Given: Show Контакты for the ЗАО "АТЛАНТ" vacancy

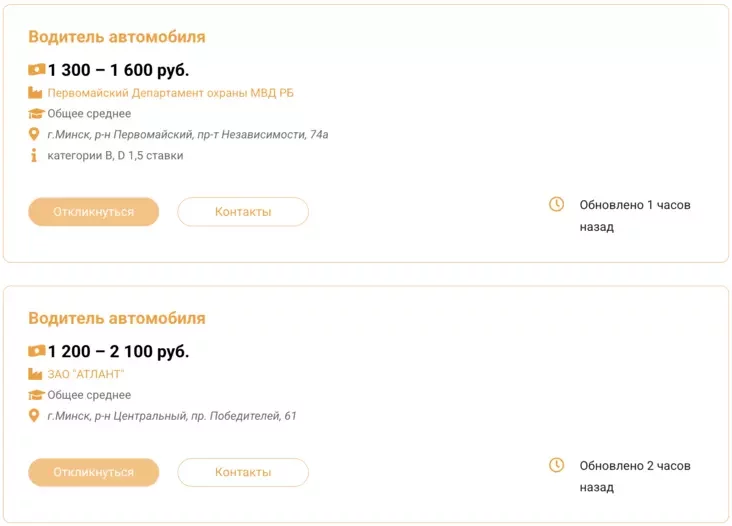Looking at the screenshot, I should click(x=243, y=472).
